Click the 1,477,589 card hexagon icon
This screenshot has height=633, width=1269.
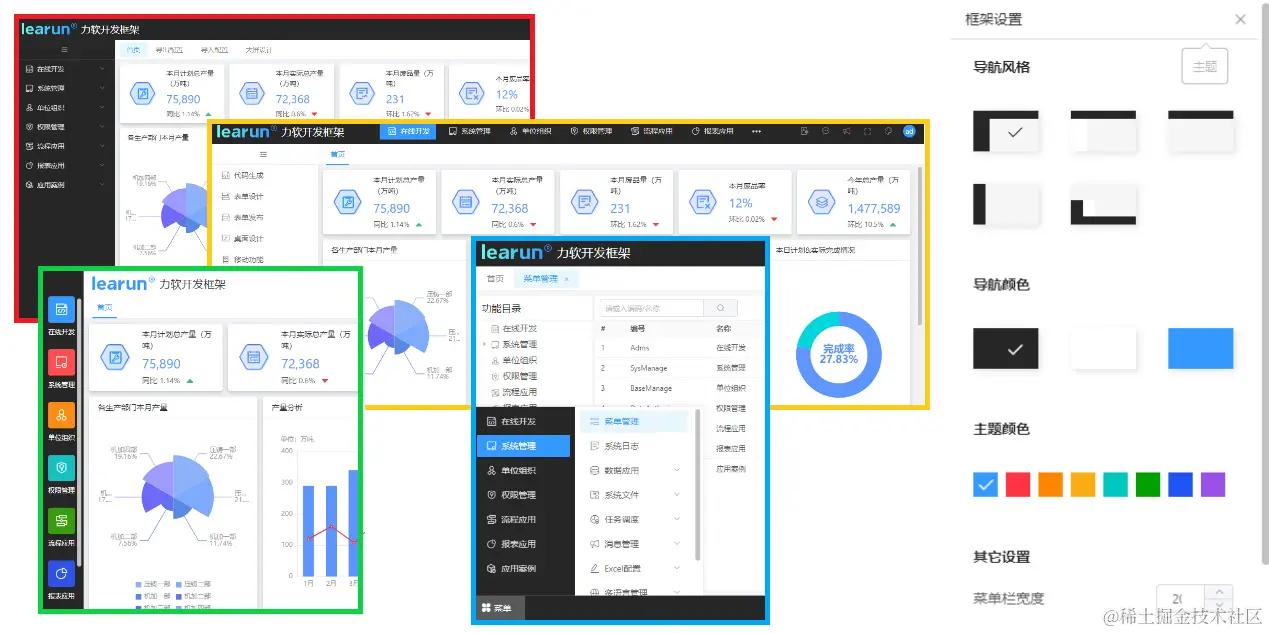[821, 203]
